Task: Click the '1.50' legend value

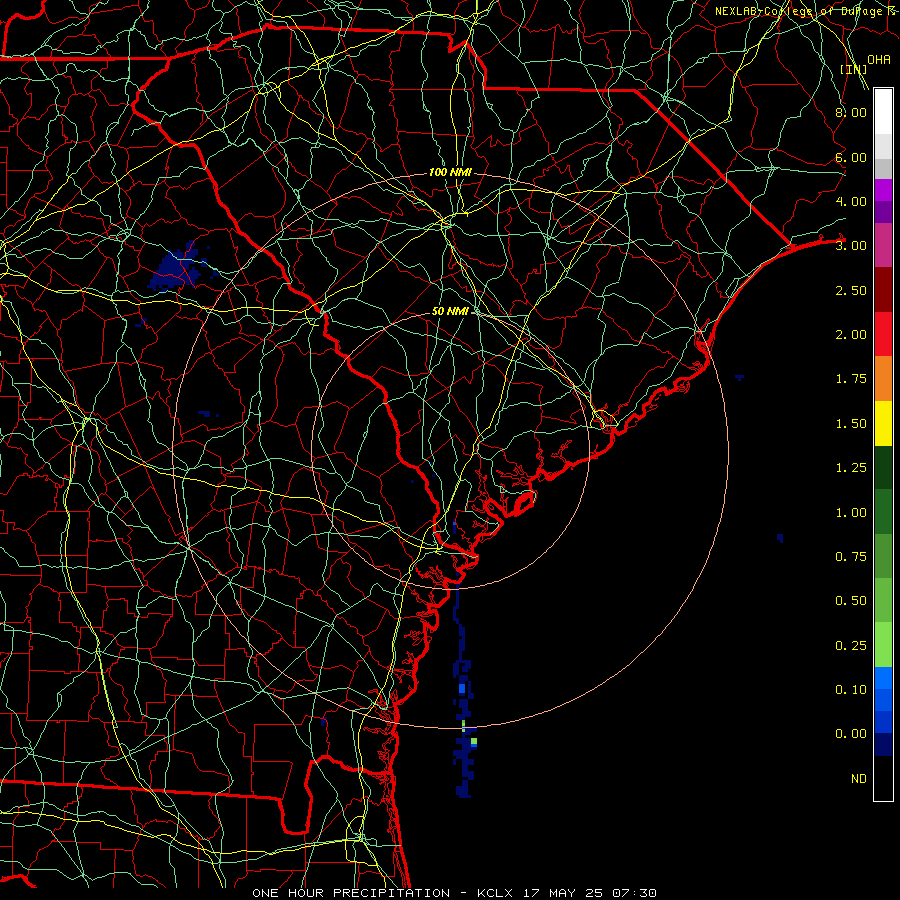Action: point(851,424)
